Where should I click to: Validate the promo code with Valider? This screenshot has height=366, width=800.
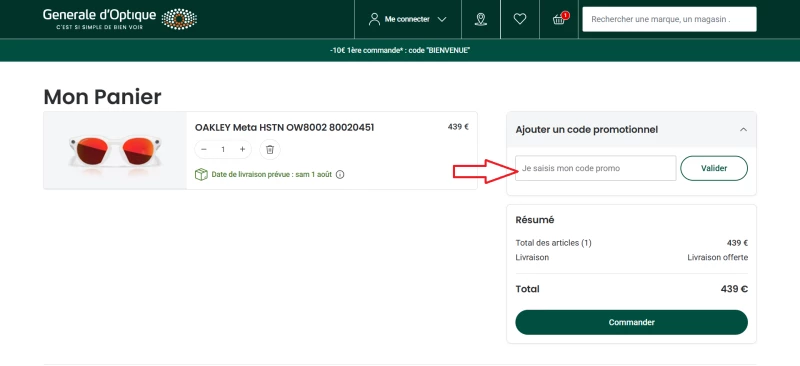(x=714, y=168)
